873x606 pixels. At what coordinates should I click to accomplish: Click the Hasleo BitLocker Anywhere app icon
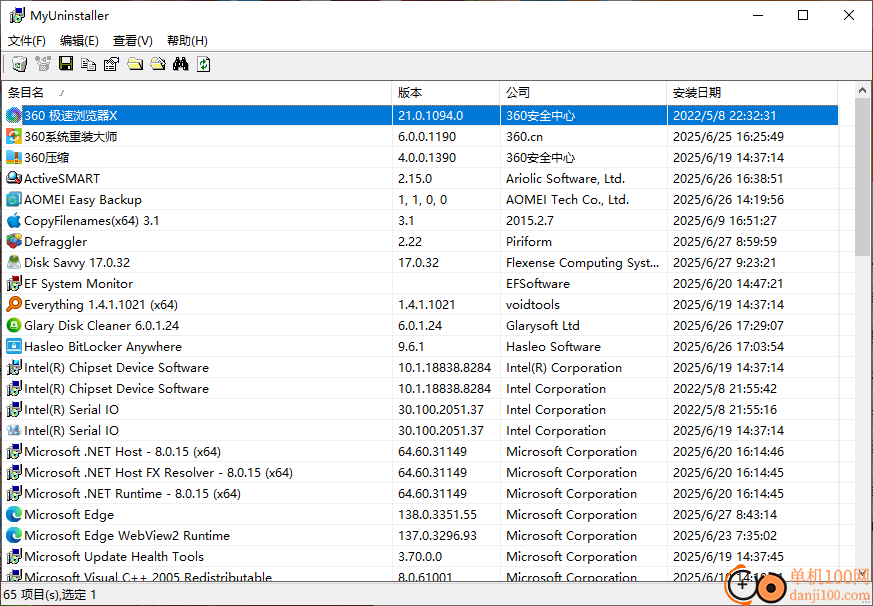tap(13, 346)
